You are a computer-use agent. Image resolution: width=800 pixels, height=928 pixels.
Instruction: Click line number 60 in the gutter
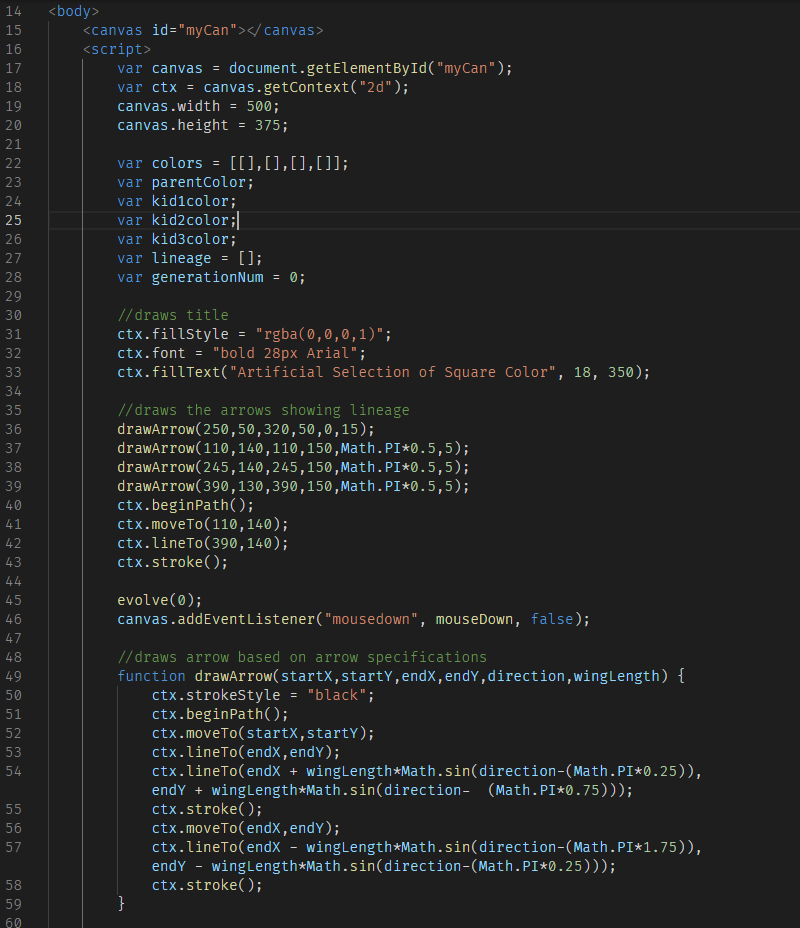13,923
